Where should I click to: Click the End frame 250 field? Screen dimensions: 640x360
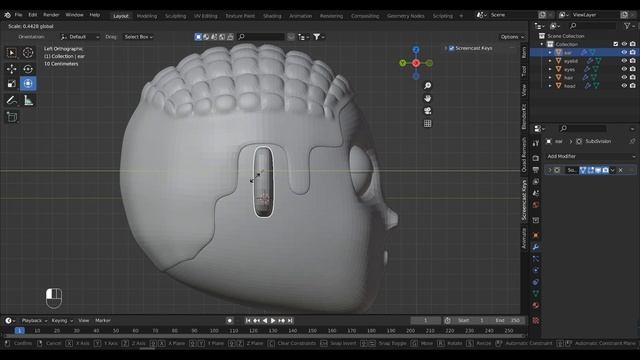[507, 321]
